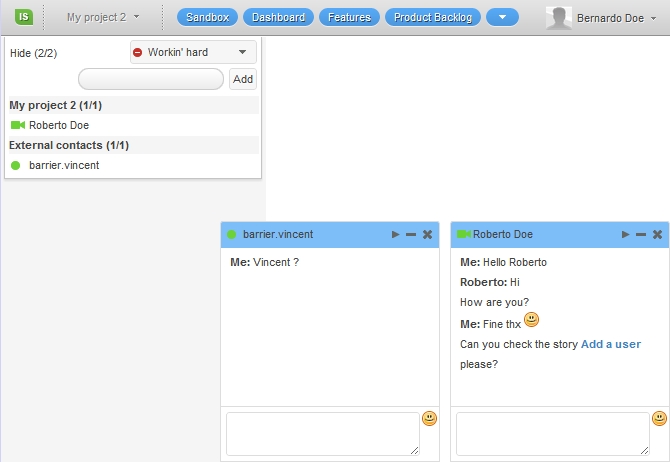Click smiley emoticon after Fine thx
The image size is (670, 462).
531,320
